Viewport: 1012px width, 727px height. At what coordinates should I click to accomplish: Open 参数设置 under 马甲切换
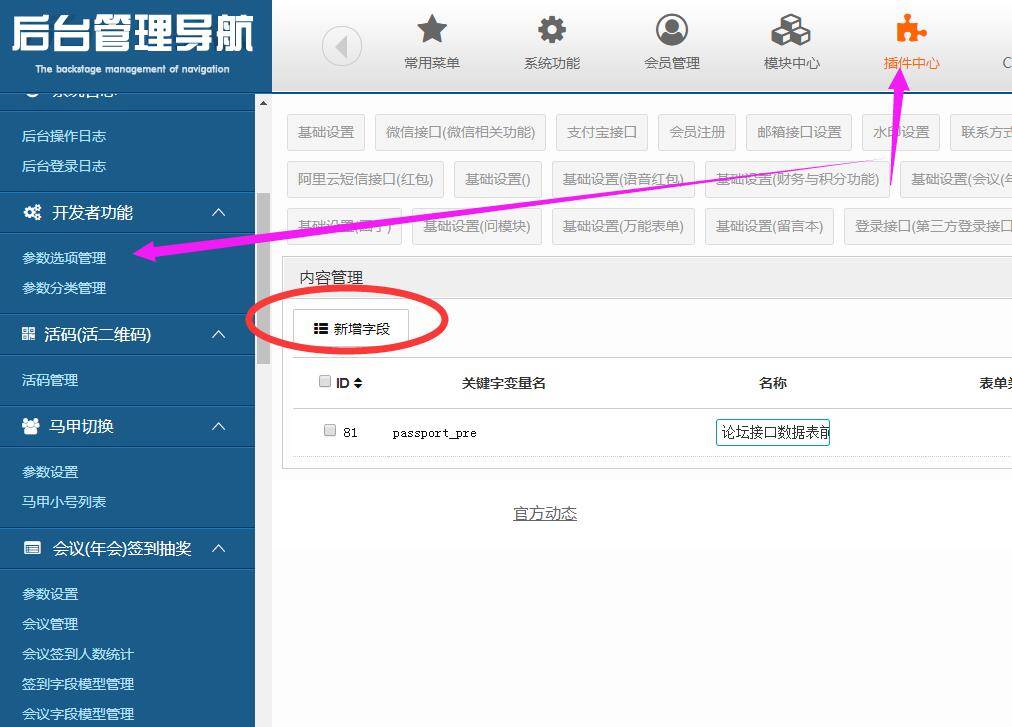(x=50, y=472)
